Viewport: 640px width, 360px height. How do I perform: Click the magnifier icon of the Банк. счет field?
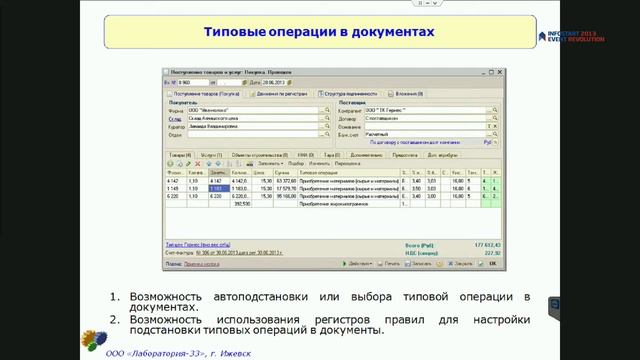pos(495,134)
